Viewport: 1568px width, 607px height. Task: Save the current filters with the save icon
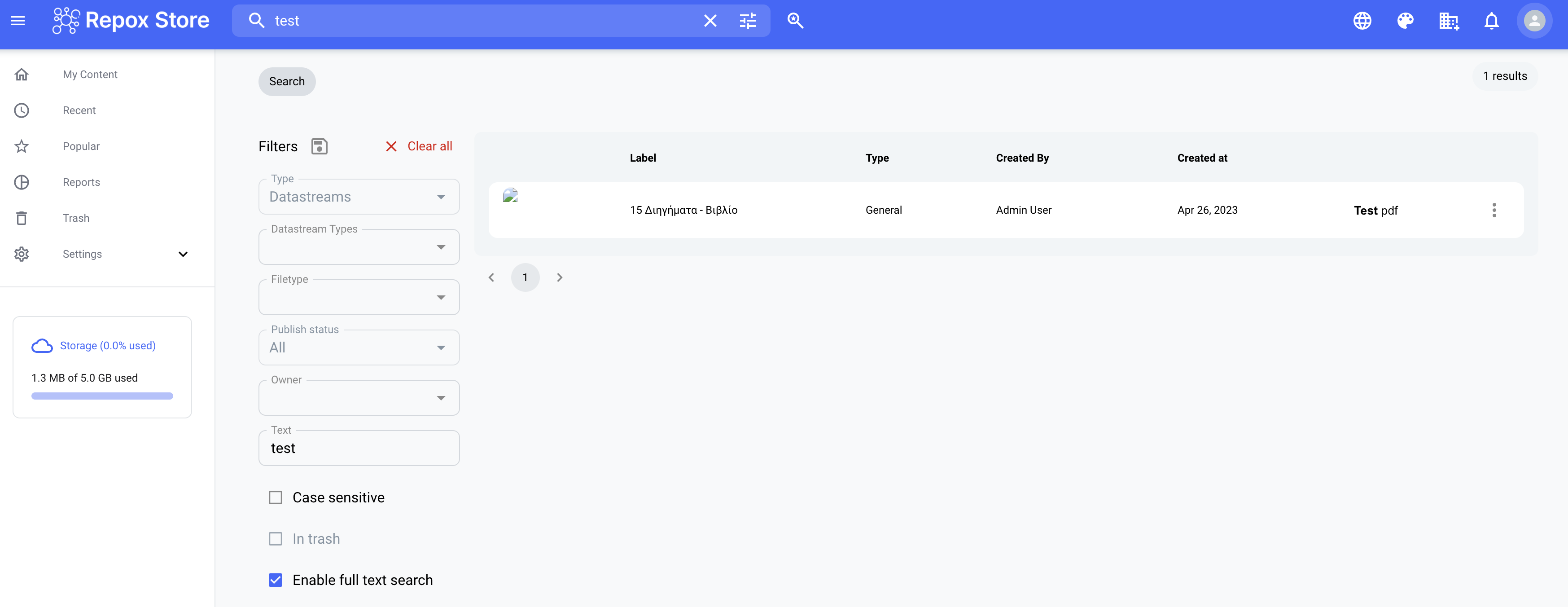pos(319,146)
